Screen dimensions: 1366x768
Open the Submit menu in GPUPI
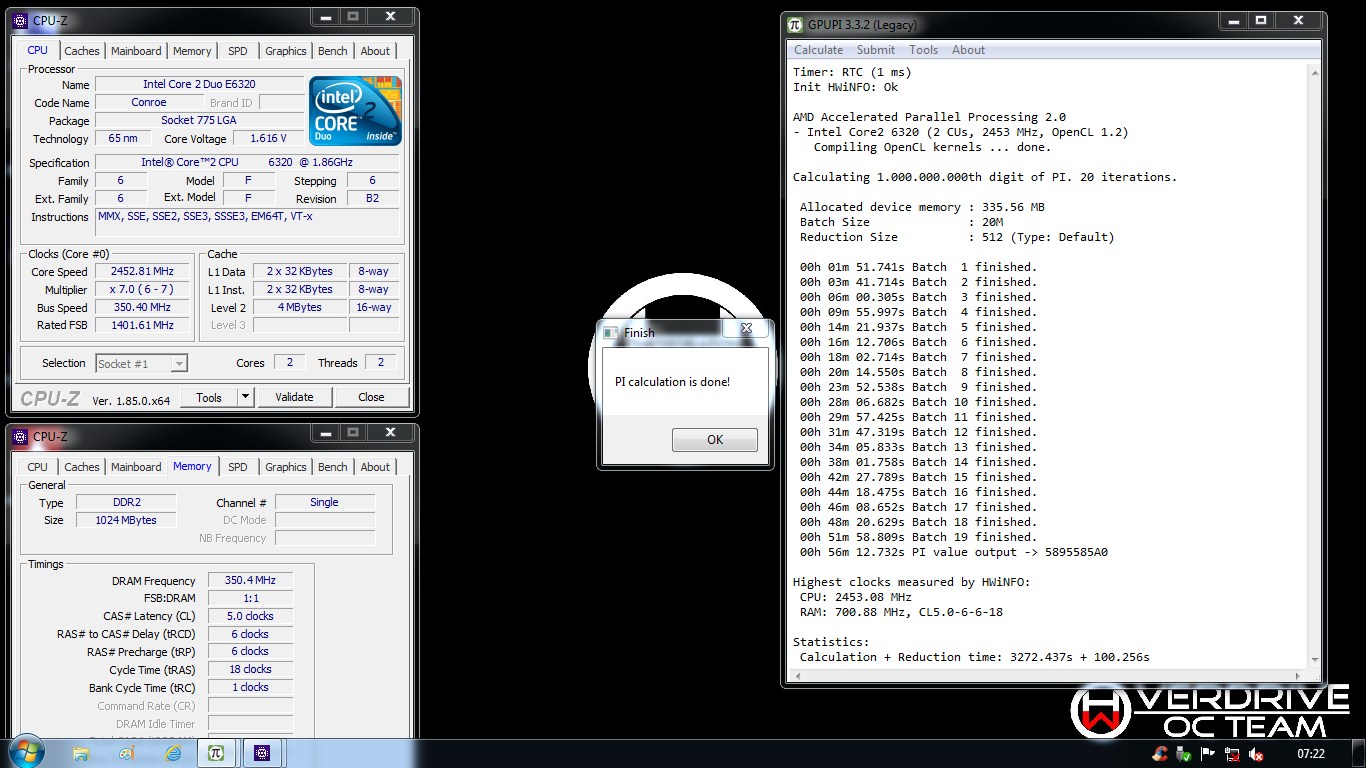[x=875, y=50]
